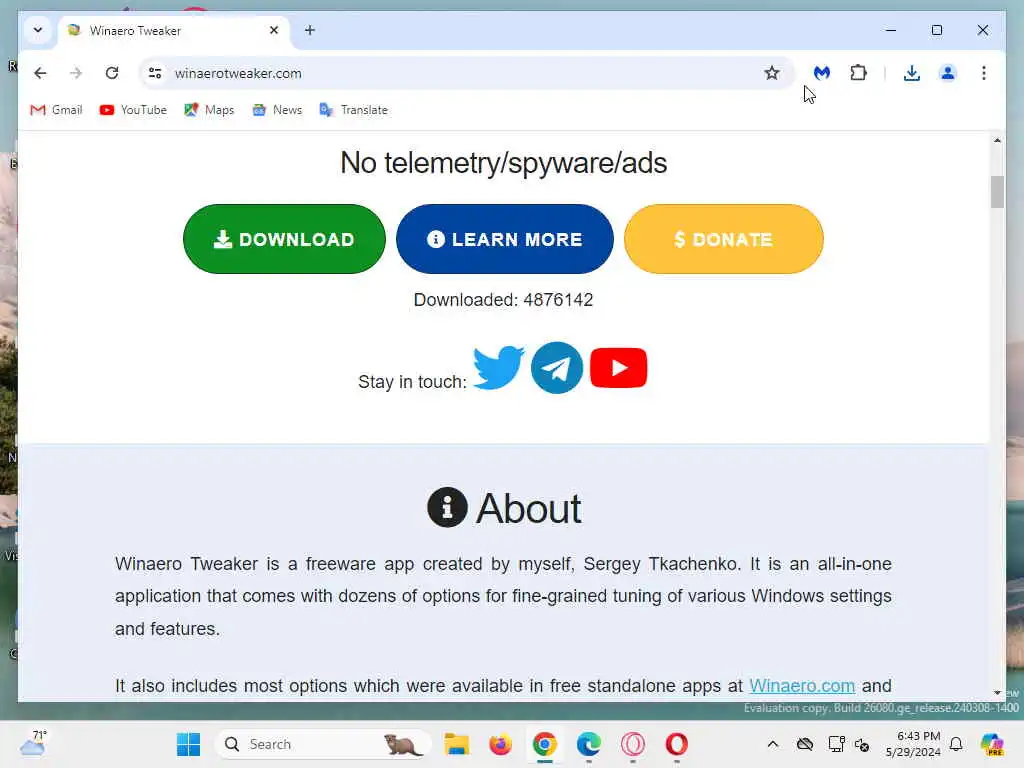Reload the Winaero Tweaker page
This screenshot has width=1024, height=768.
pyautogui.click(x=112, y=73)
